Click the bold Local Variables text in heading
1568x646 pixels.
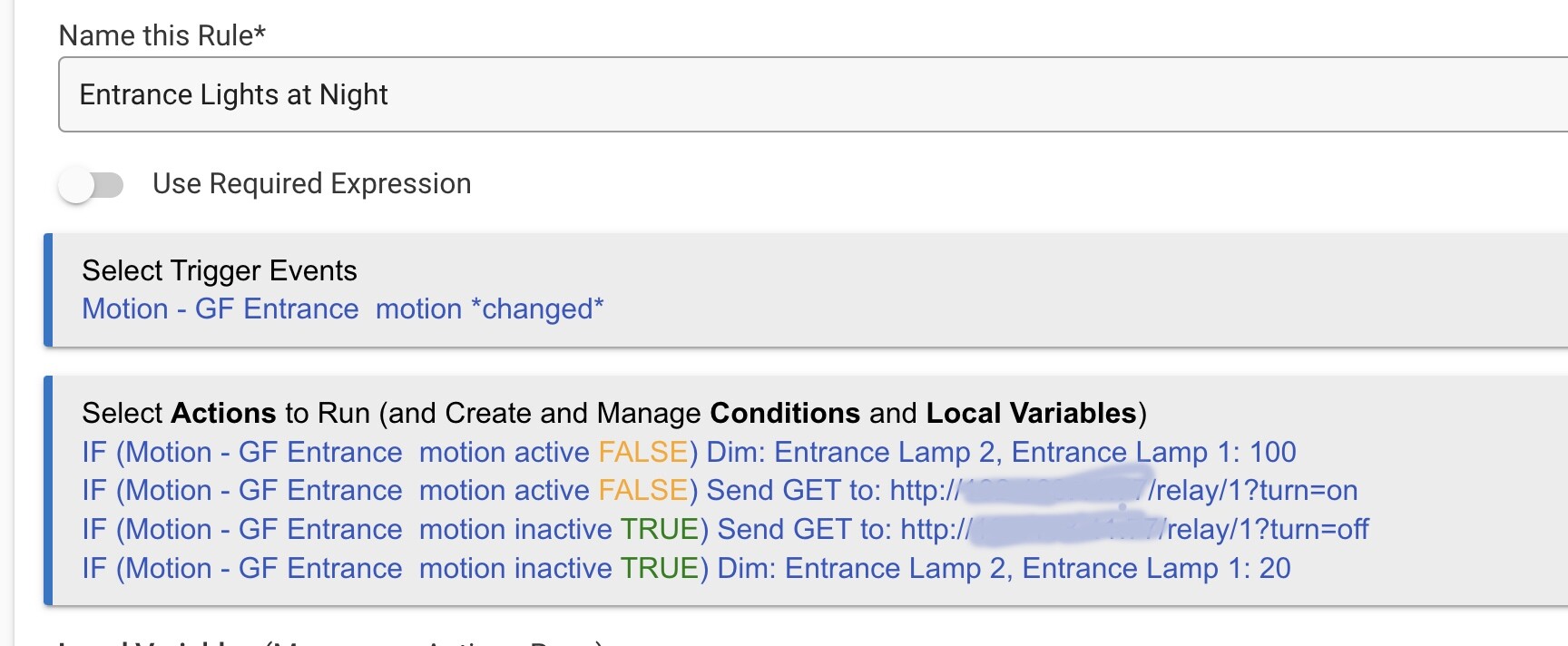coord(1032,414)
